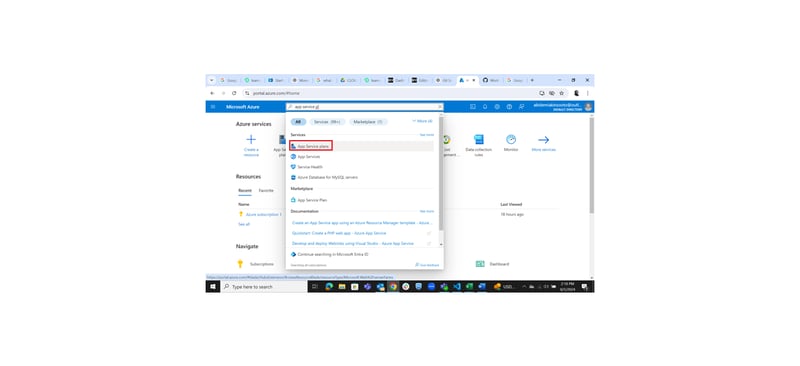Open File Explorer from the taskbar
The height and width of the screenshot is (366, 800).
pyautogui.click(x=342, y=286)
